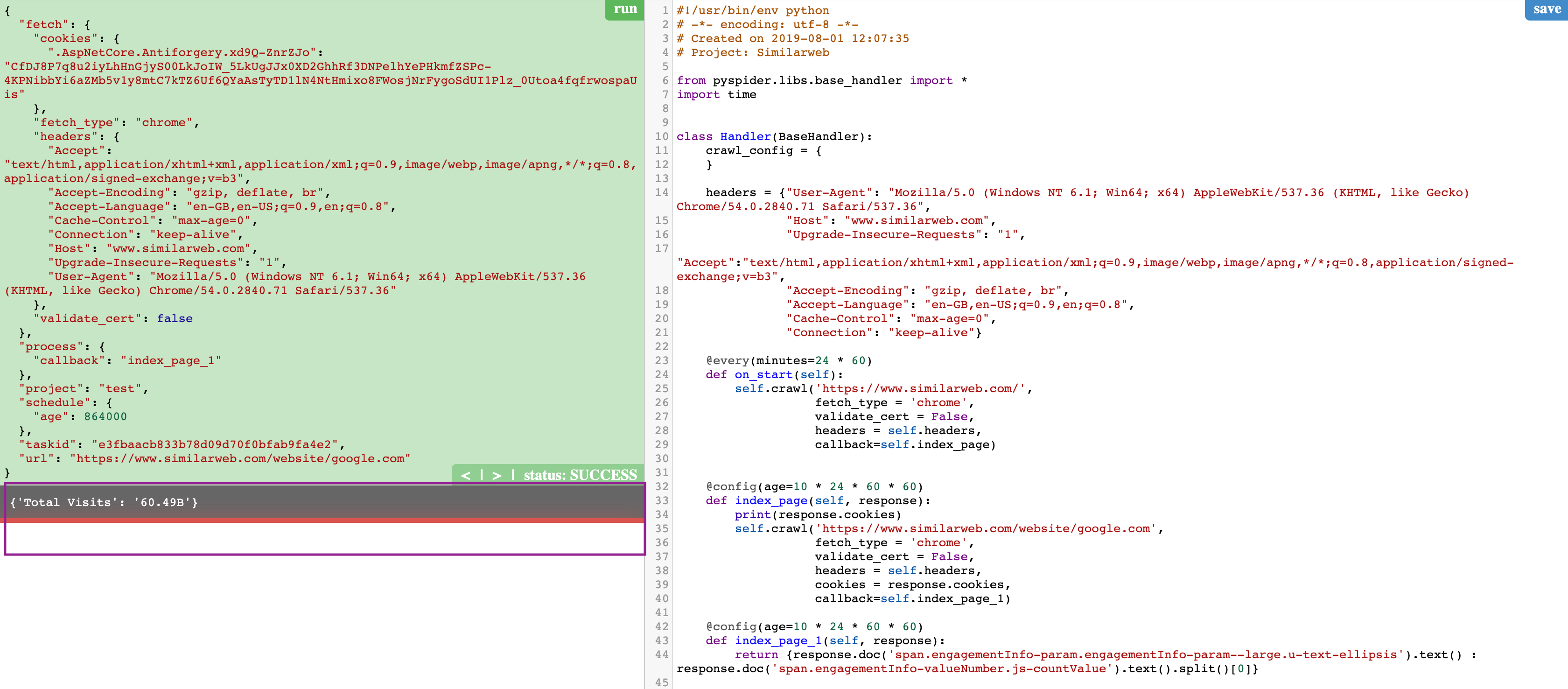The image size is (1568, 689).
Task: Click 'validate_cert = False' on editor line 27
Action: coord(894,416)
